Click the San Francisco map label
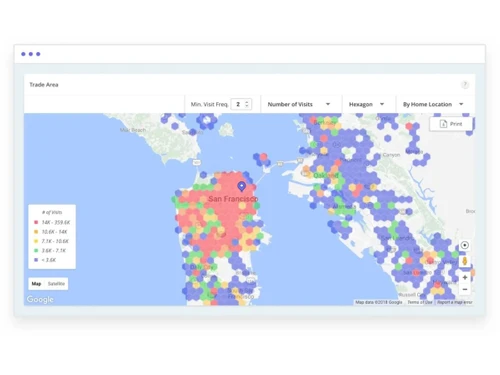 [x=233, y=199]
